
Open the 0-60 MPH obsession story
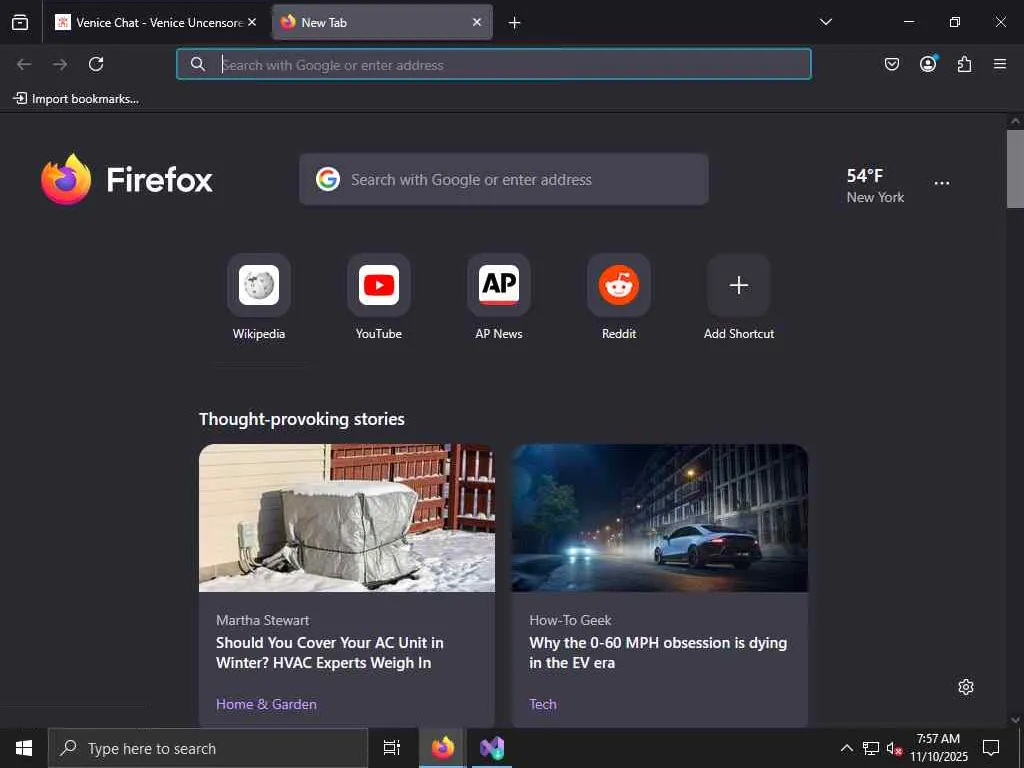[x=658, y=652]
